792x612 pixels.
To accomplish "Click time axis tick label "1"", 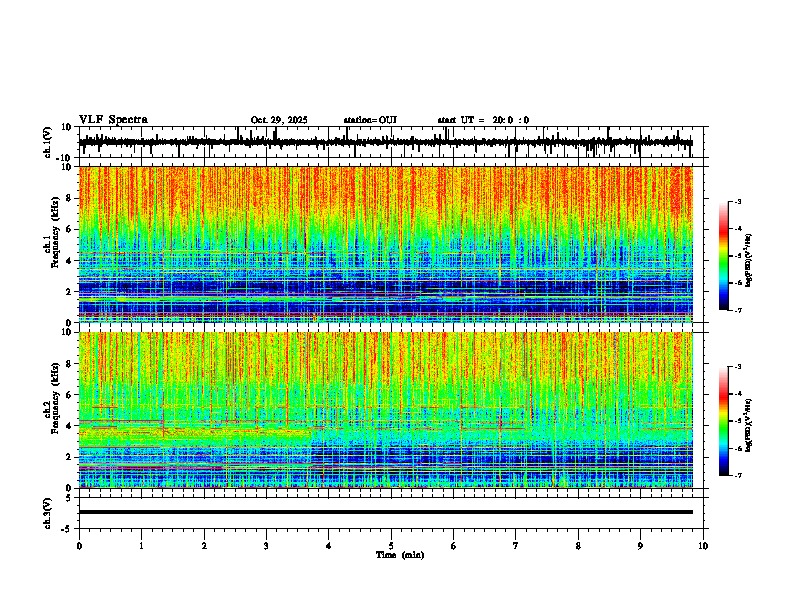I will 141,546.
